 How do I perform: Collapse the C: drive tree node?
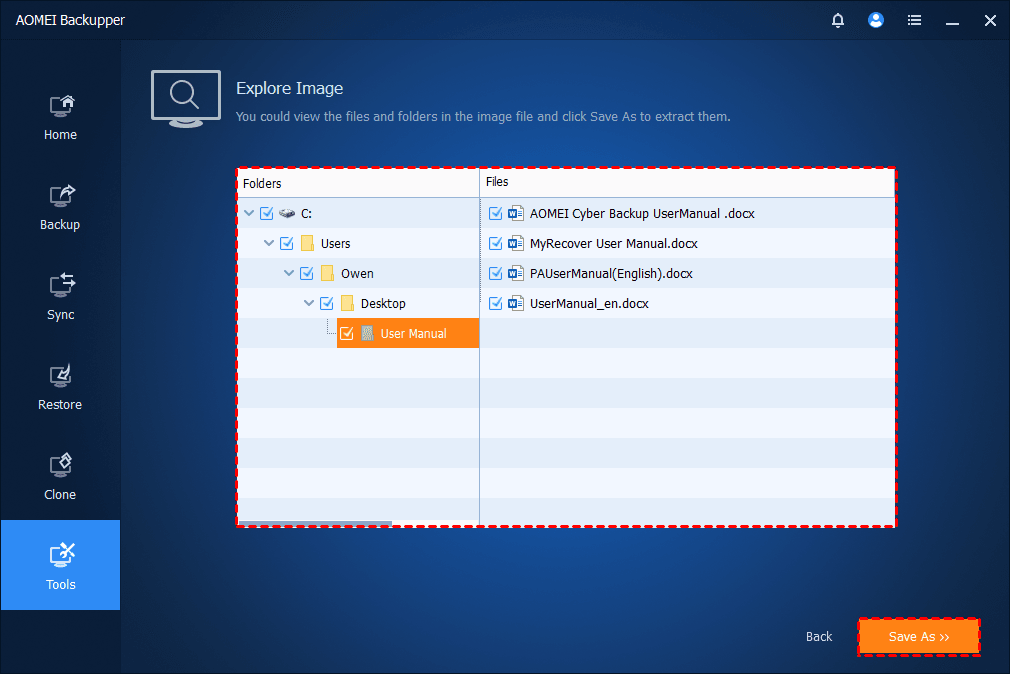coord(249,213)
